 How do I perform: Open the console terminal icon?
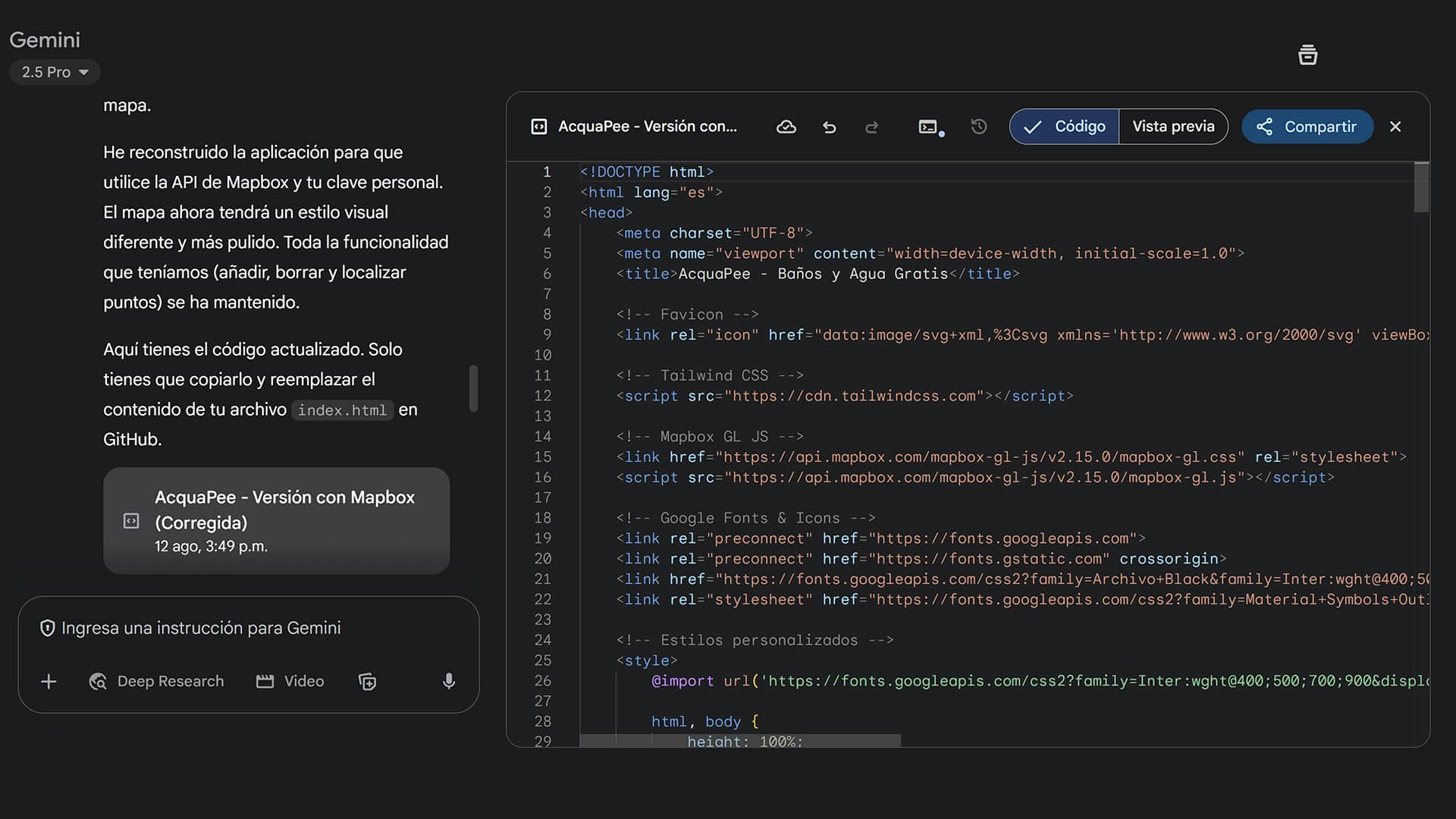pyautogui.click(x=930, y=127)
